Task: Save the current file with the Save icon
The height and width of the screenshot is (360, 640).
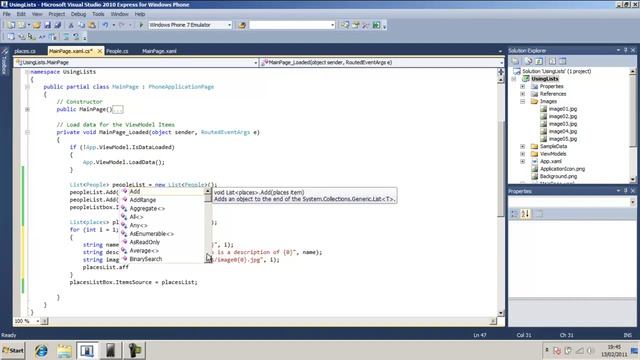Action: (x=47, y=25)
